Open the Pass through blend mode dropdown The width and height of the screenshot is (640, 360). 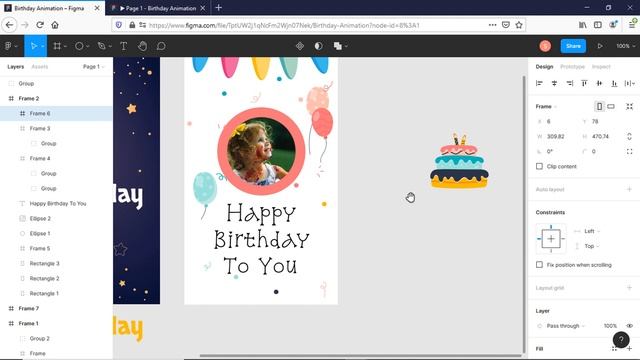(566, 326)
